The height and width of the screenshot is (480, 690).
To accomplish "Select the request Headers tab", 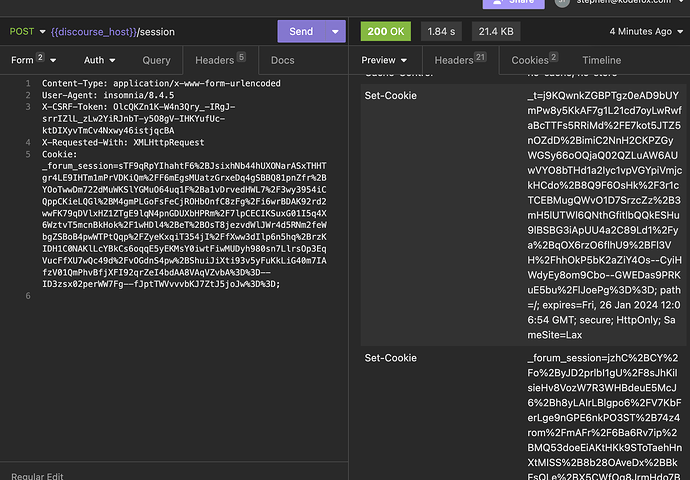I will [220, 60].
